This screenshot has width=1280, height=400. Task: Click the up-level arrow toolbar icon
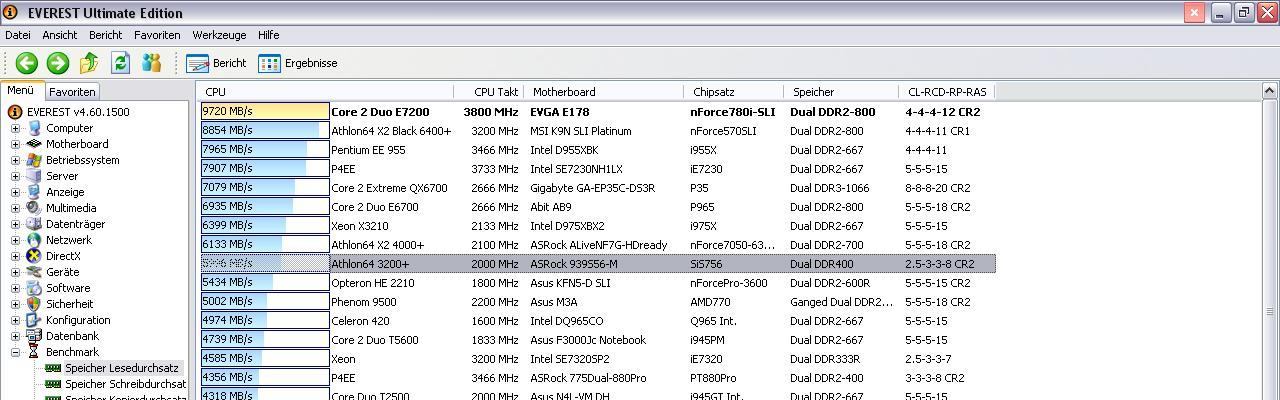click(x=89, y=63)
